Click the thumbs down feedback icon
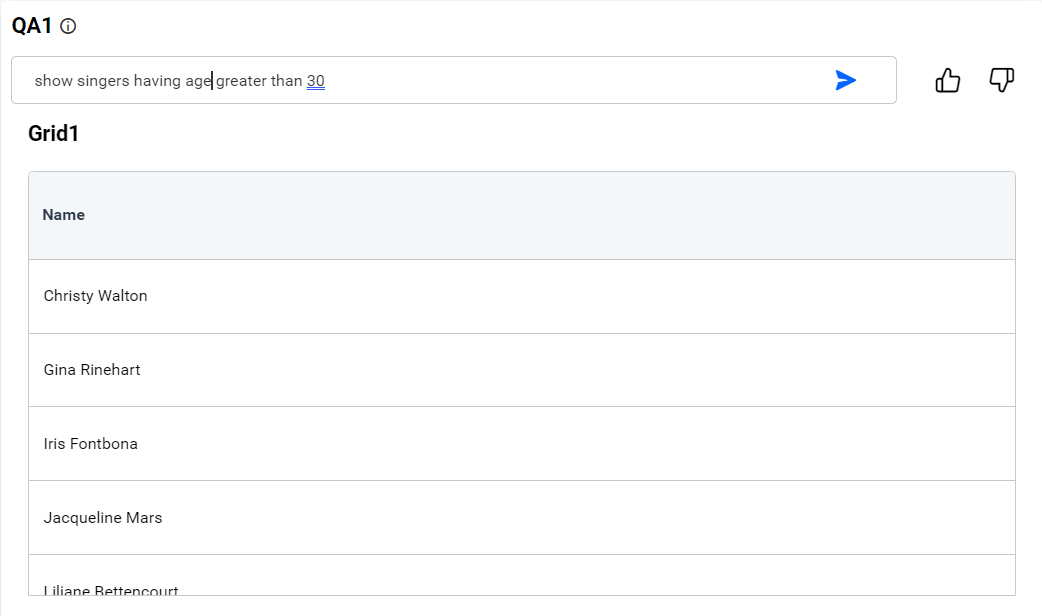 point(1001,80)
